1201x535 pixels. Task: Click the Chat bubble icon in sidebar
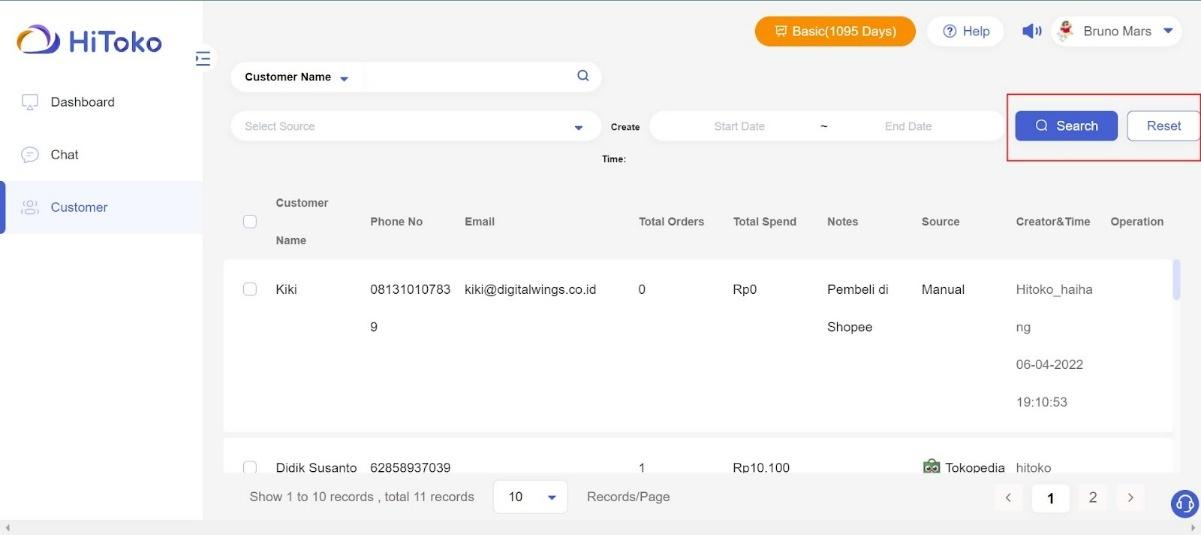tap(30, 155)
